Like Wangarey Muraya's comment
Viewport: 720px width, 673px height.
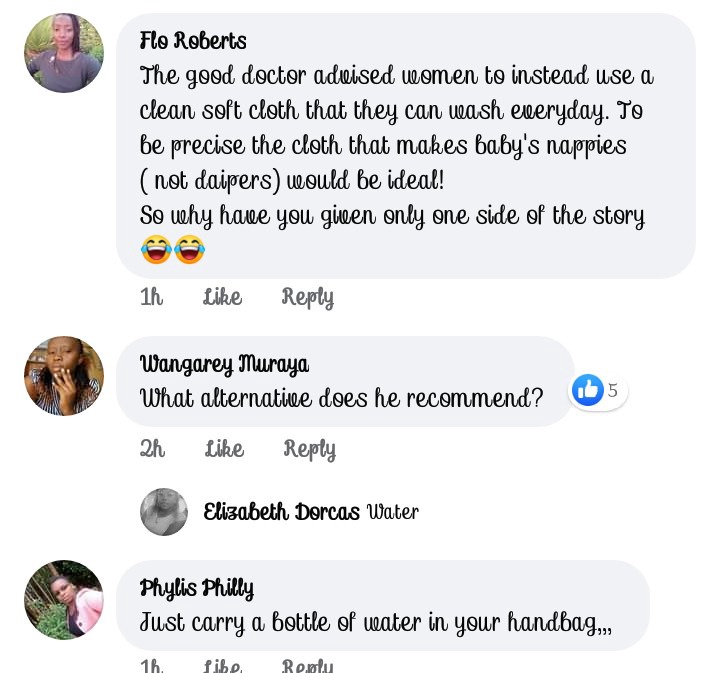click(x=224, y=449)
